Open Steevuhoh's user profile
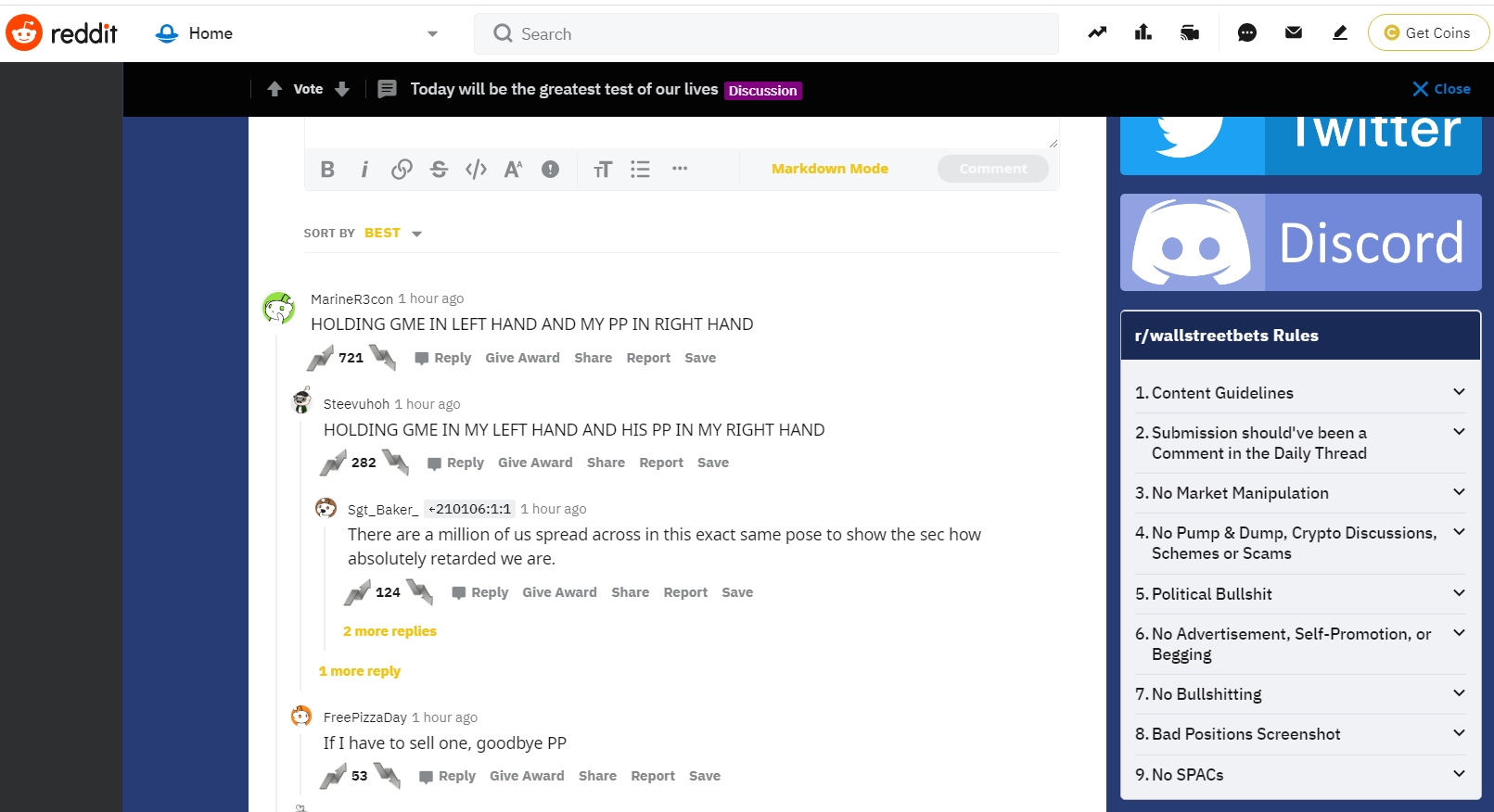Image resolution: width=1494 pixels, height=812 pixels. pyautogui.click(x=356, y=404)
